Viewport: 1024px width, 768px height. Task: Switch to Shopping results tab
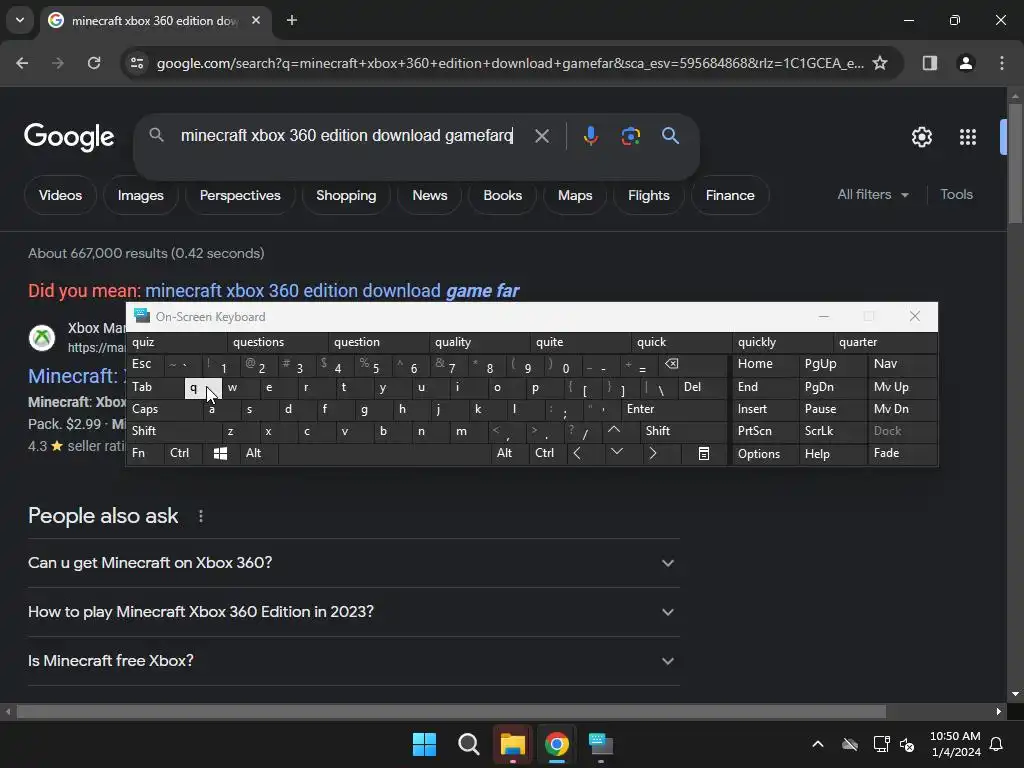pyautogui.click(x=346, y=195)
